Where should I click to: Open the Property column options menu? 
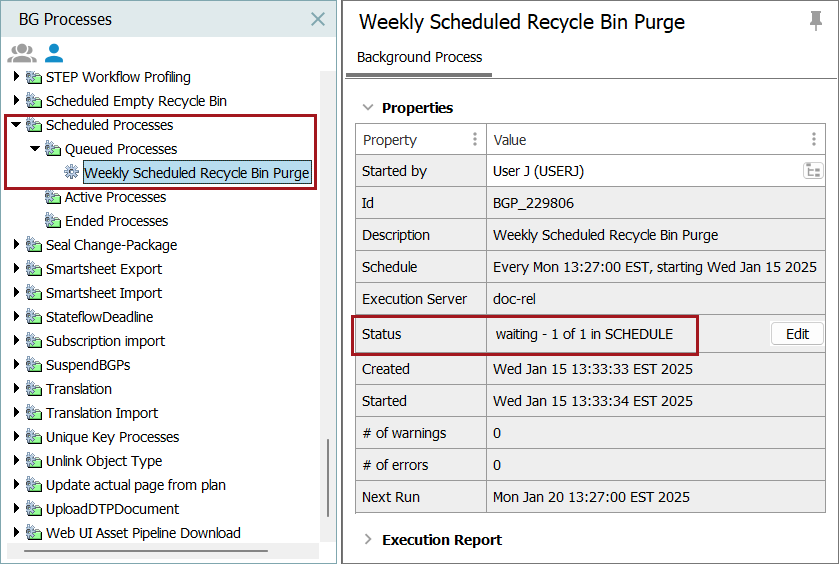475,140
